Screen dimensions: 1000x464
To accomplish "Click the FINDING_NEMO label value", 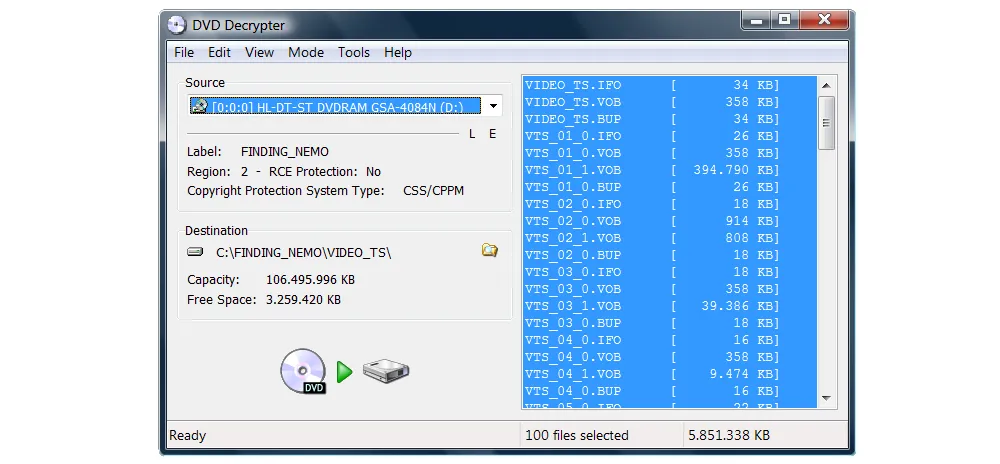I will click(285, 152).
